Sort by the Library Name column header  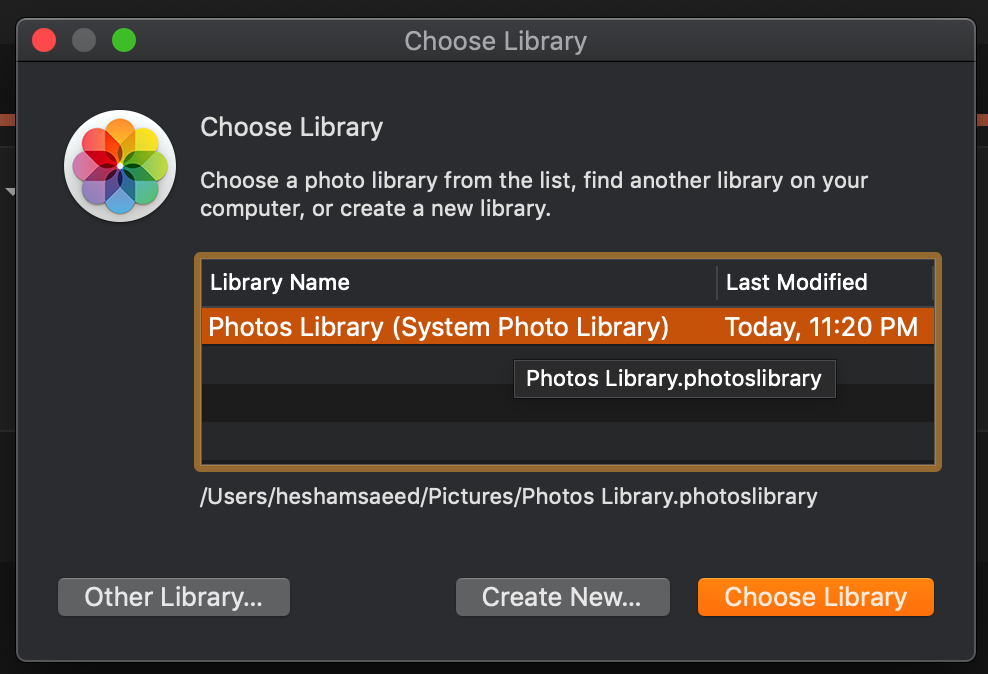click(280, 283)
